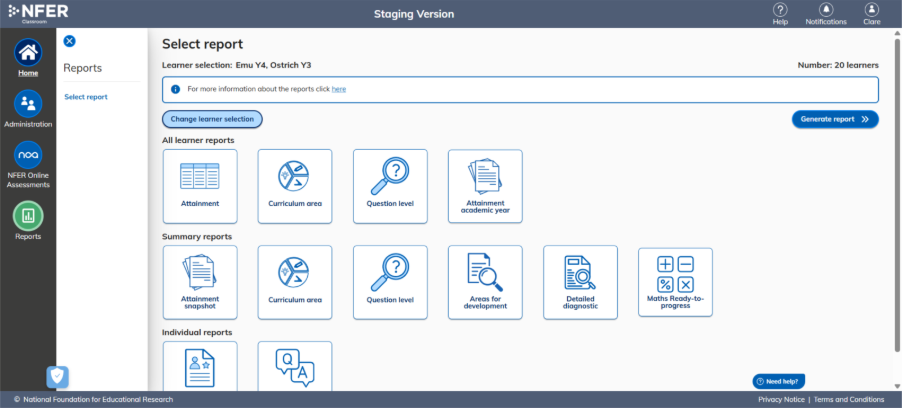Click the Help icon in header
The height and width of the screenshot is (408, 903).
point(780,10)
